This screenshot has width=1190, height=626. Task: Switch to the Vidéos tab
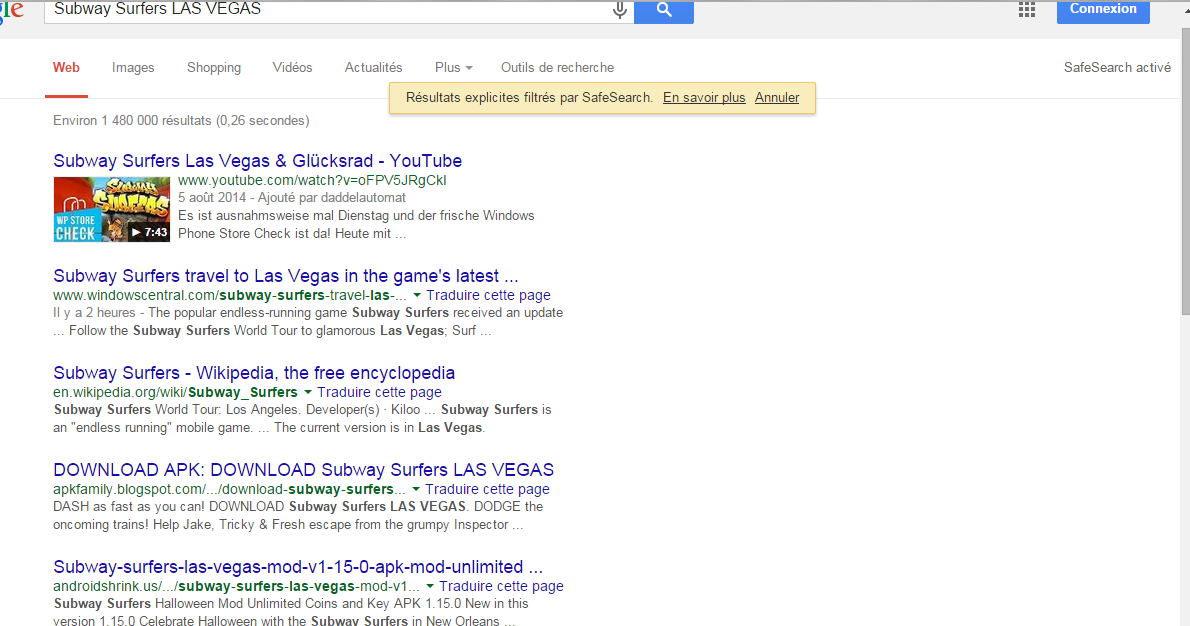(292, 68)
